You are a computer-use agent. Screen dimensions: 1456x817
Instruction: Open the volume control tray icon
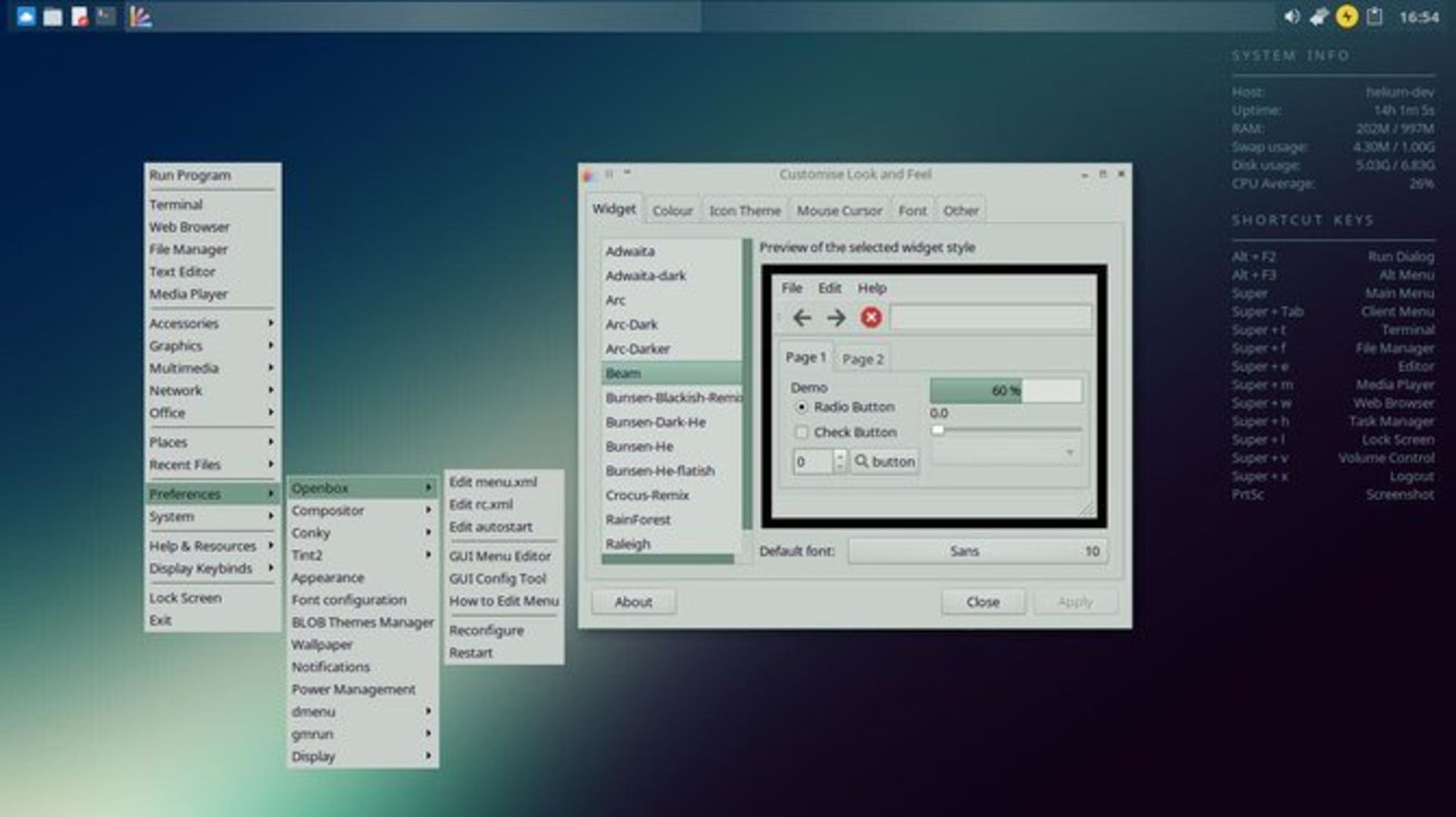click(1291, 17)
